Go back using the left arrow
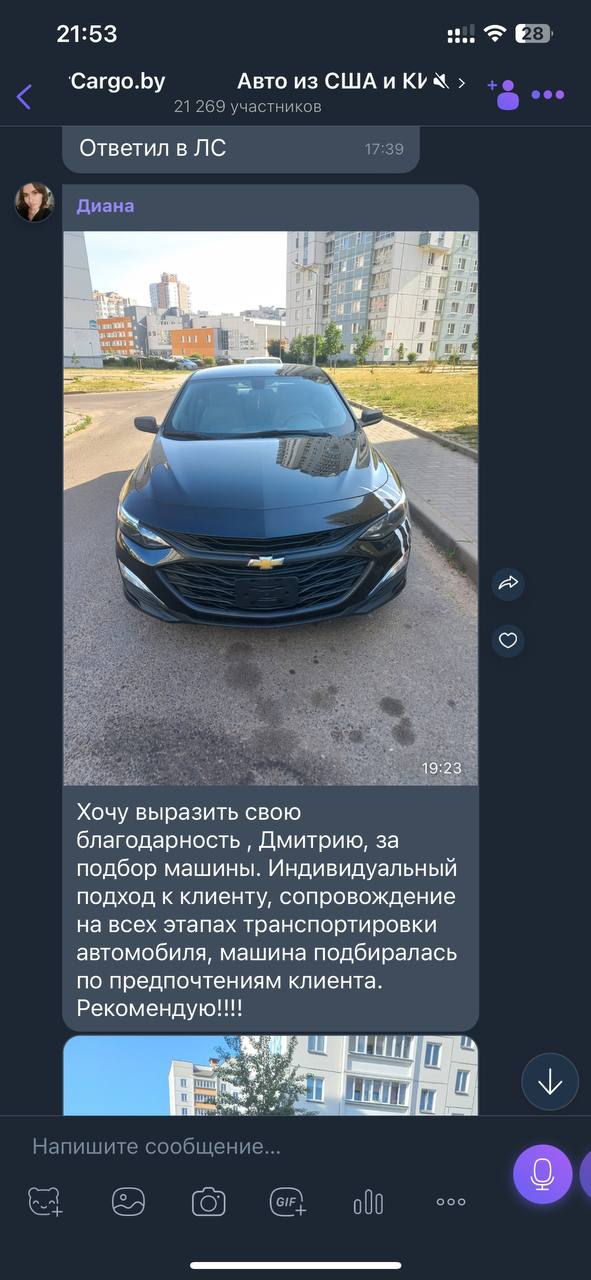 tap(24, 97)
